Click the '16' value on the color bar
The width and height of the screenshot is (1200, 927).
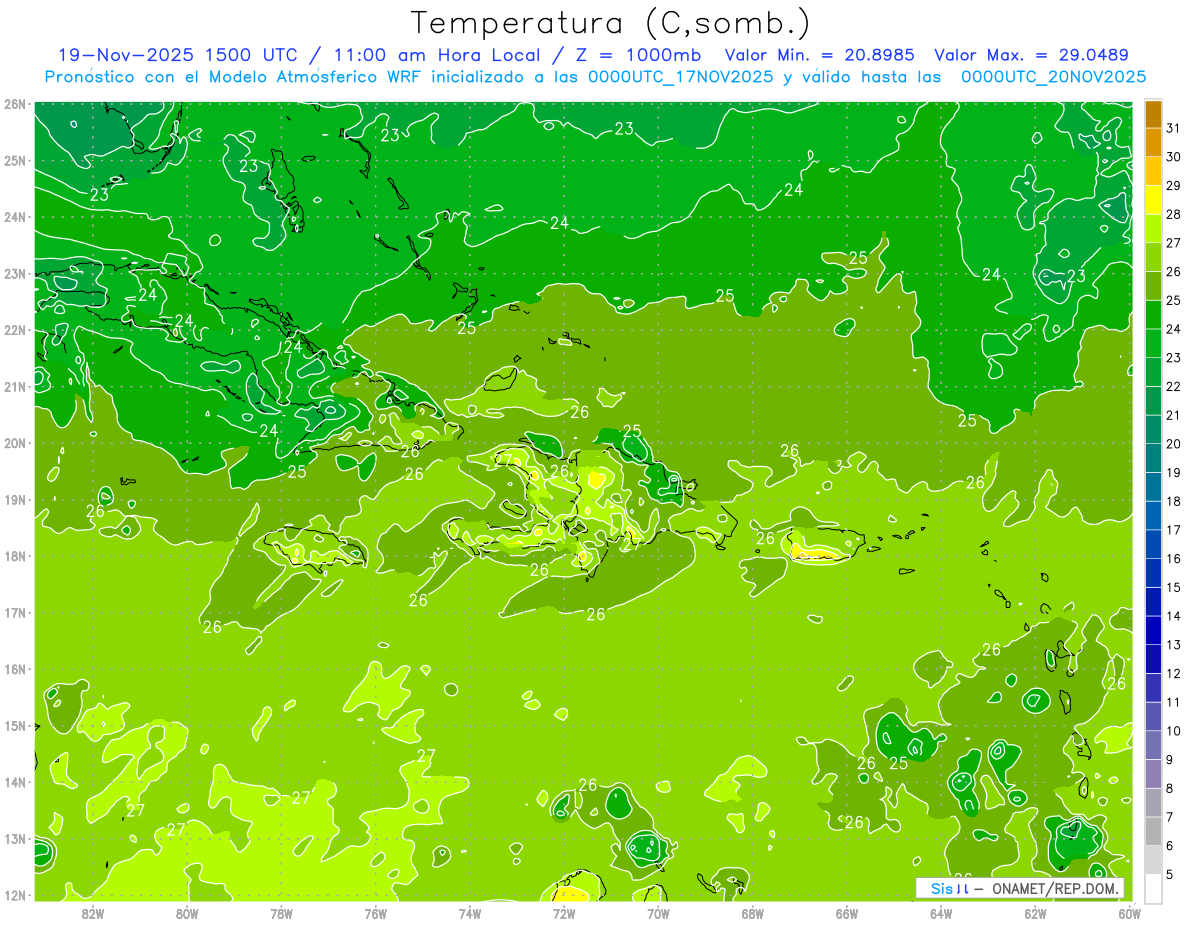pos(1174,558)
